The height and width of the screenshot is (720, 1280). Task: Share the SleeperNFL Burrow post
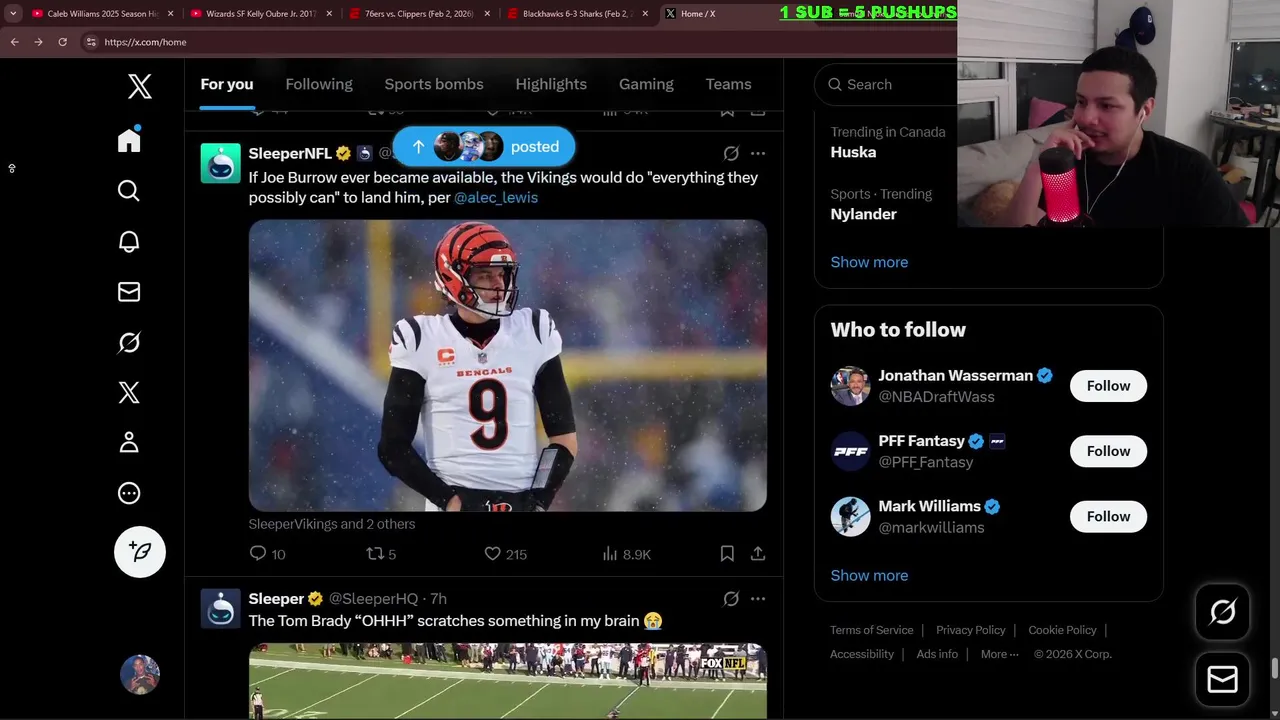click(x=758, y=553)
